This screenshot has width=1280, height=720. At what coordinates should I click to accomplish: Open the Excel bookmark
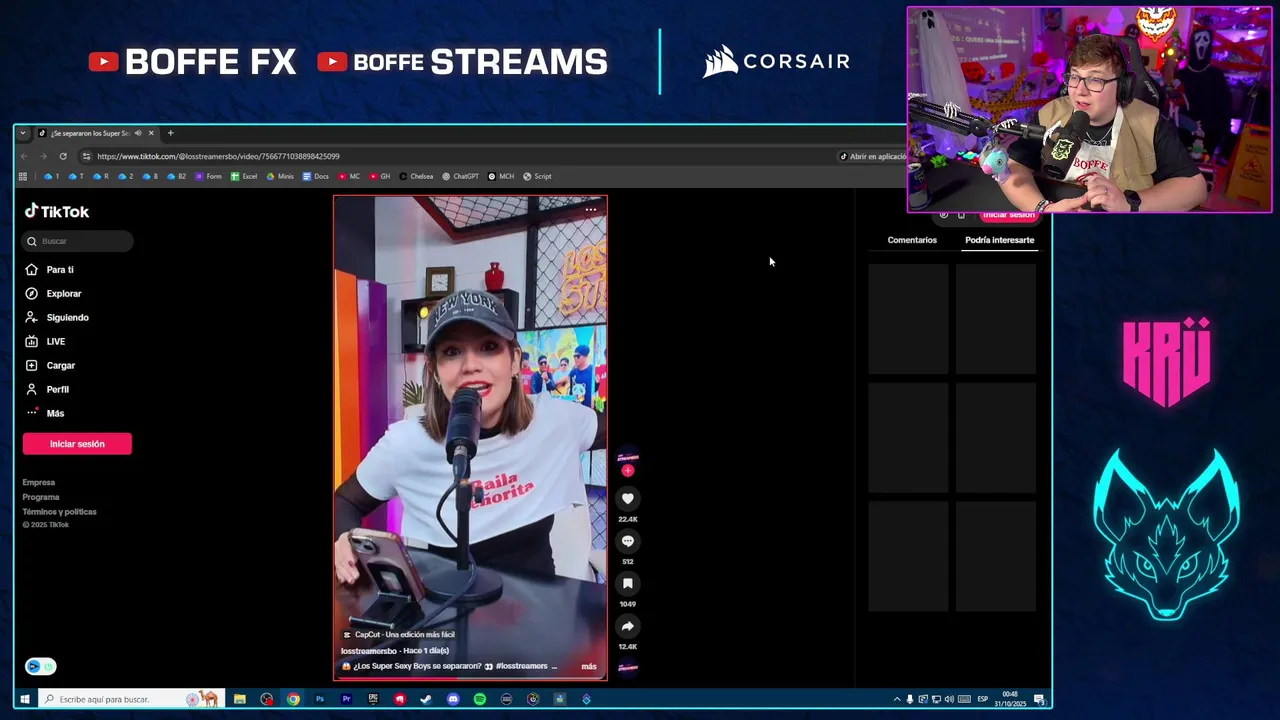coord(244,176)
